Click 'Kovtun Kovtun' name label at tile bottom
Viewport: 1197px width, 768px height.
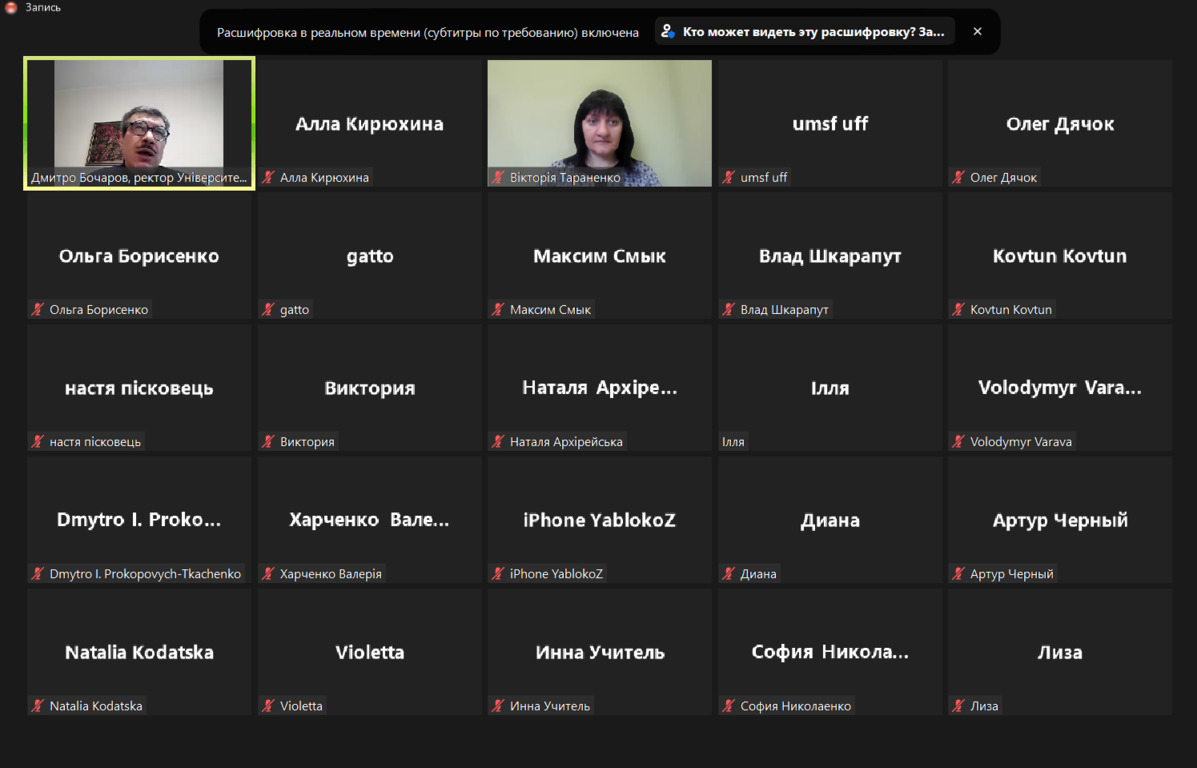click(1011, 309)
